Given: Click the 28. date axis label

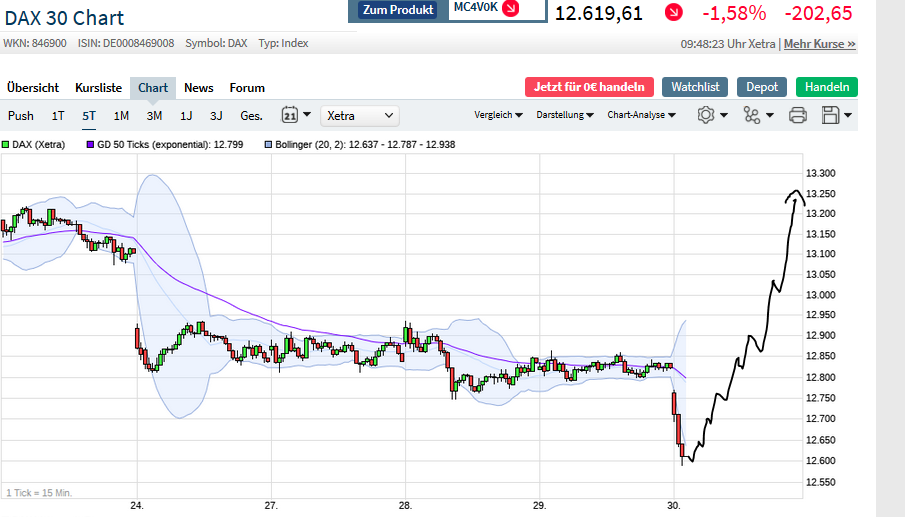Looking at the screenshot, I should [x=405, y=505].
